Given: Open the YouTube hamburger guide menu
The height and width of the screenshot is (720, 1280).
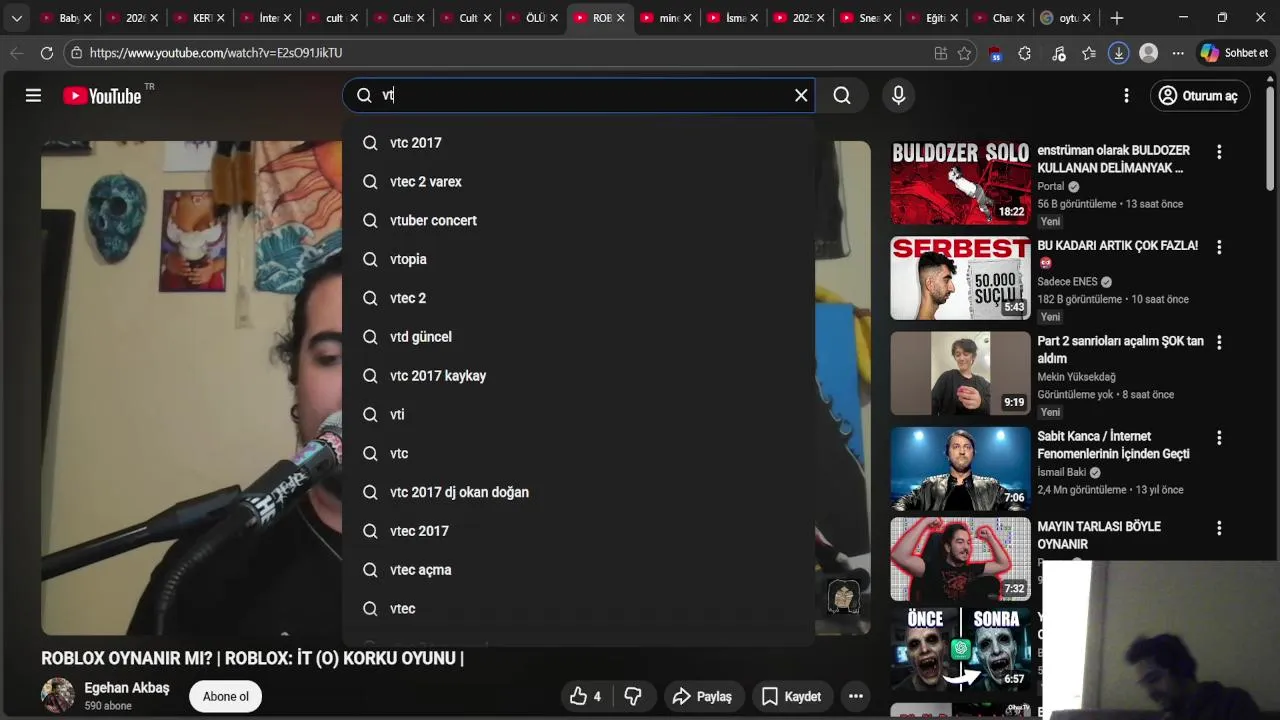Looking at the screenshot, I should (33, 95).
